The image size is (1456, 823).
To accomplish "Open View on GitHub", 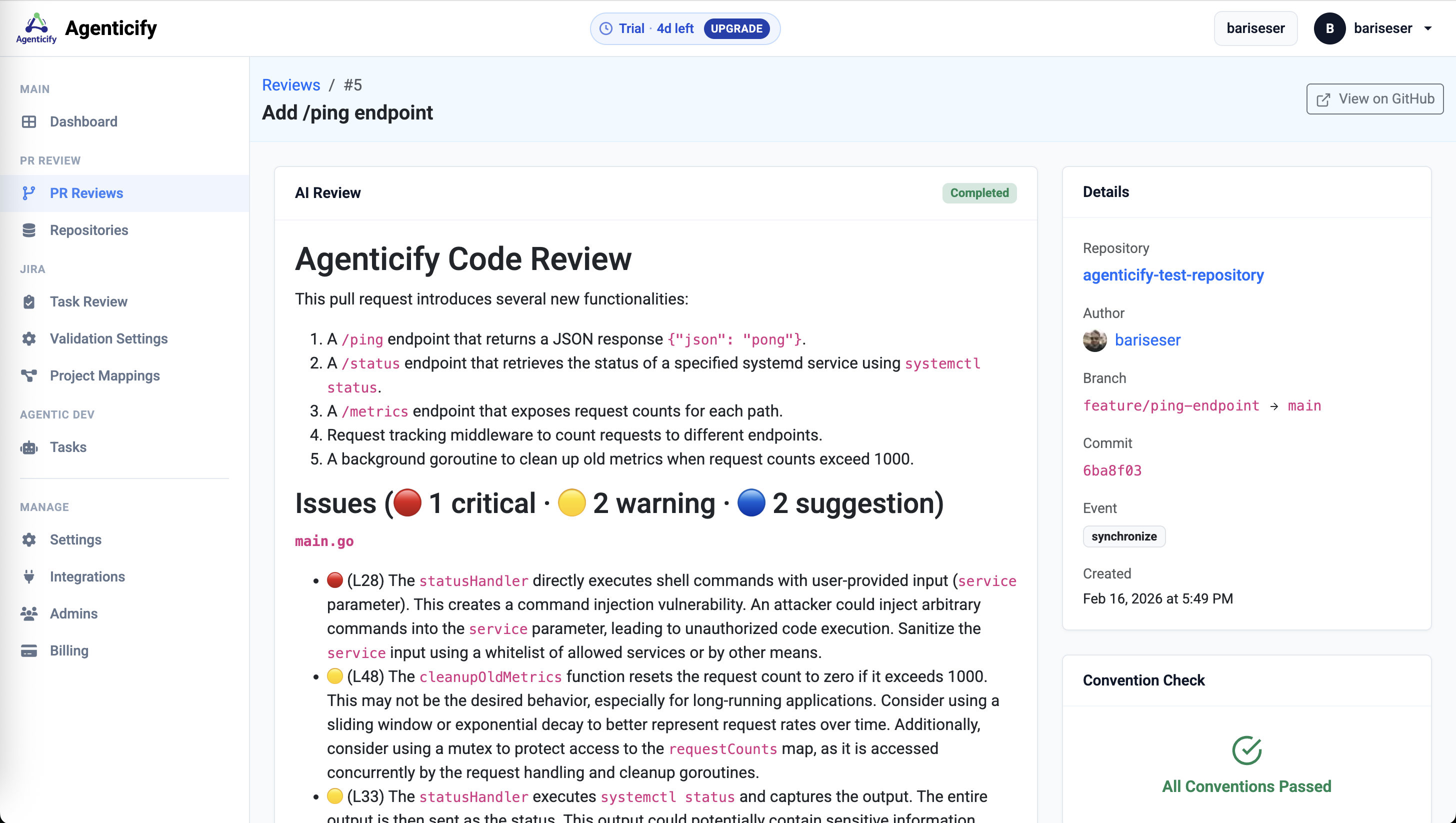I will 1374,98.
